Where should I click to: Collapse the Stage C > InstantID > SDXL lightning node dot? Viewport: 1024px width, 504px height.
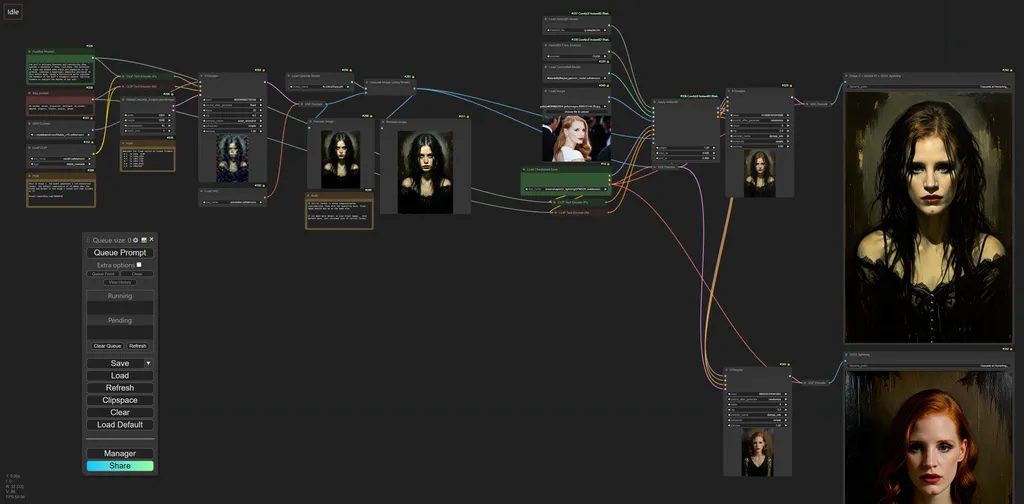pyautogui.click(x=848, y=76)
